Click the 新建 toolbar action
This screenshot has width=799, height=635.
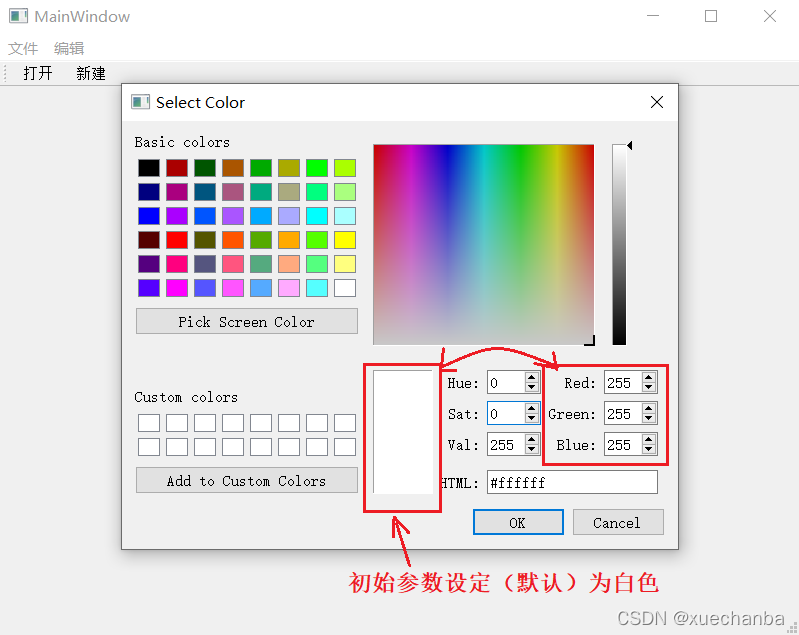tap(91, 73)
